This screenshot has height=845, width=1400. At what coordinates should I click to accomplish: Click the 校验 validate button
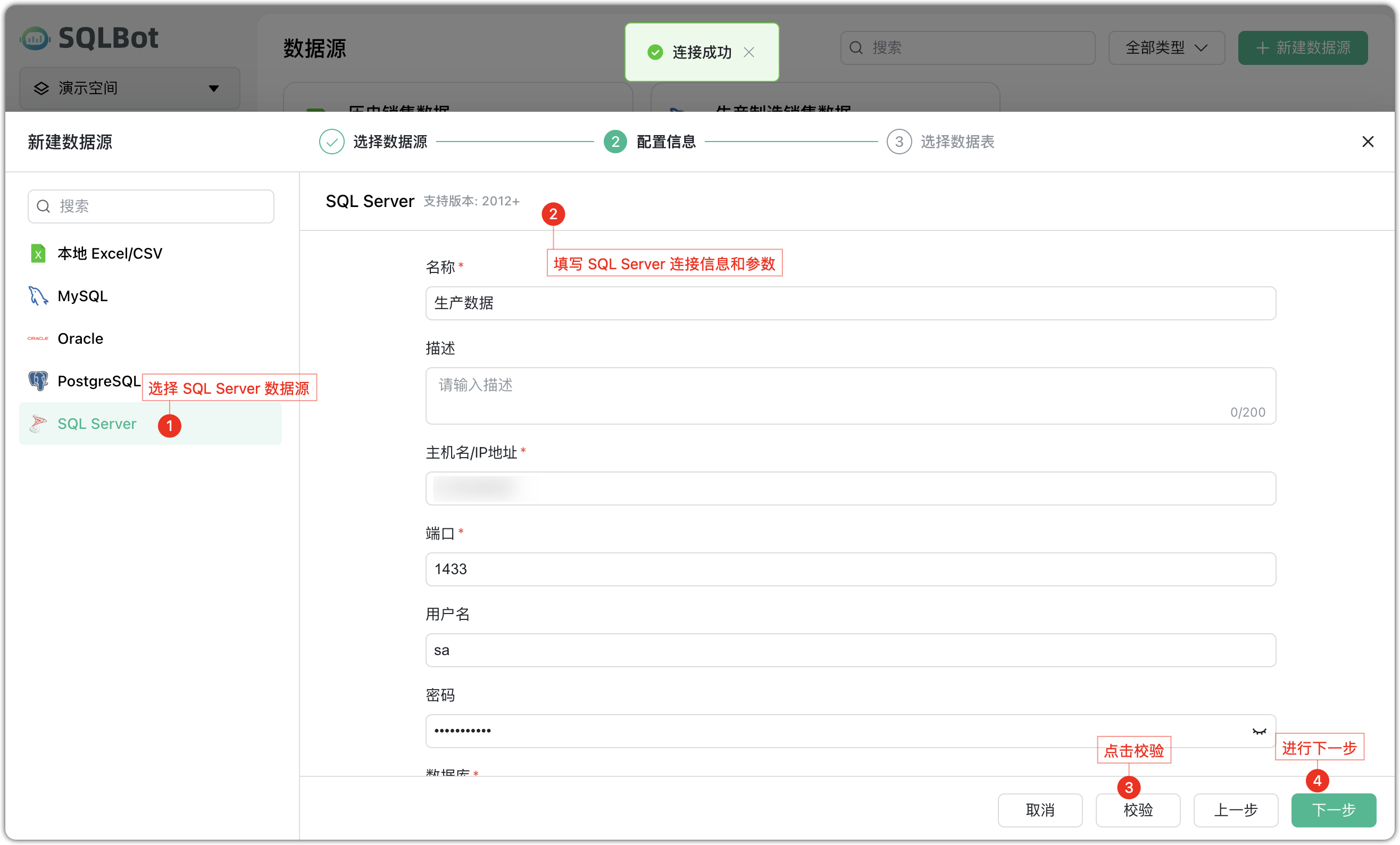tap(1138, 810)
